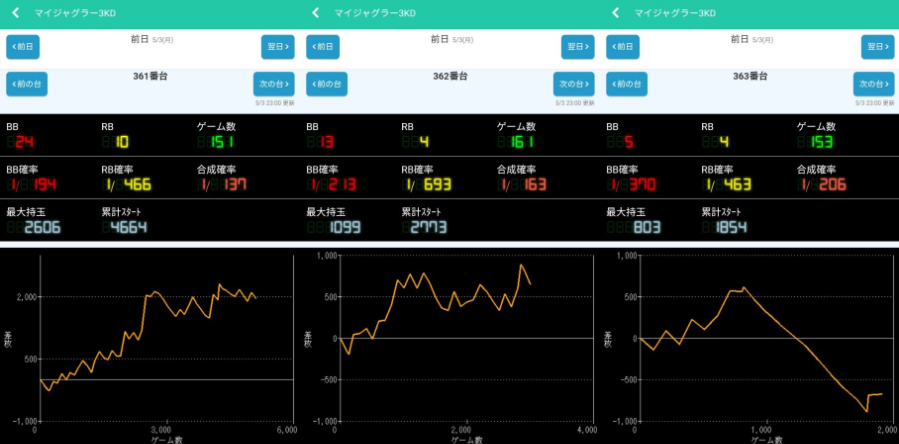
Task: Click the back arrow in the middle header
Action: [315, 13]
